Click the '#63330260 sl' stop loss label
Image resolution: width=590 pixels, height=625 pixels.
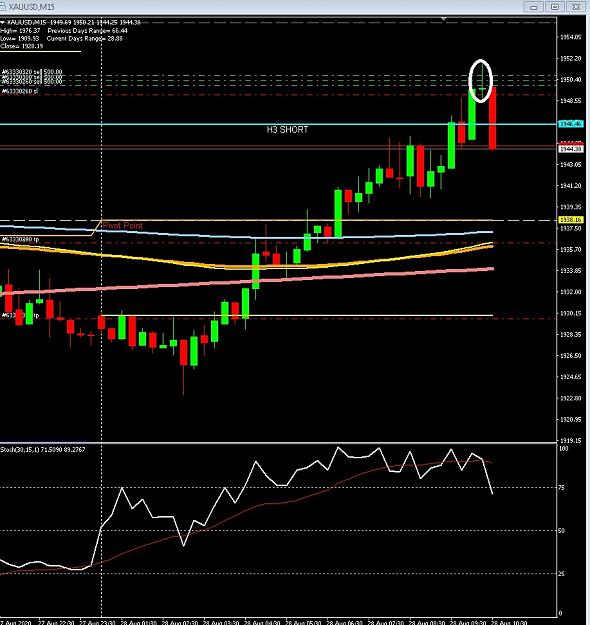pyautogui.click(x=20, y=91)
